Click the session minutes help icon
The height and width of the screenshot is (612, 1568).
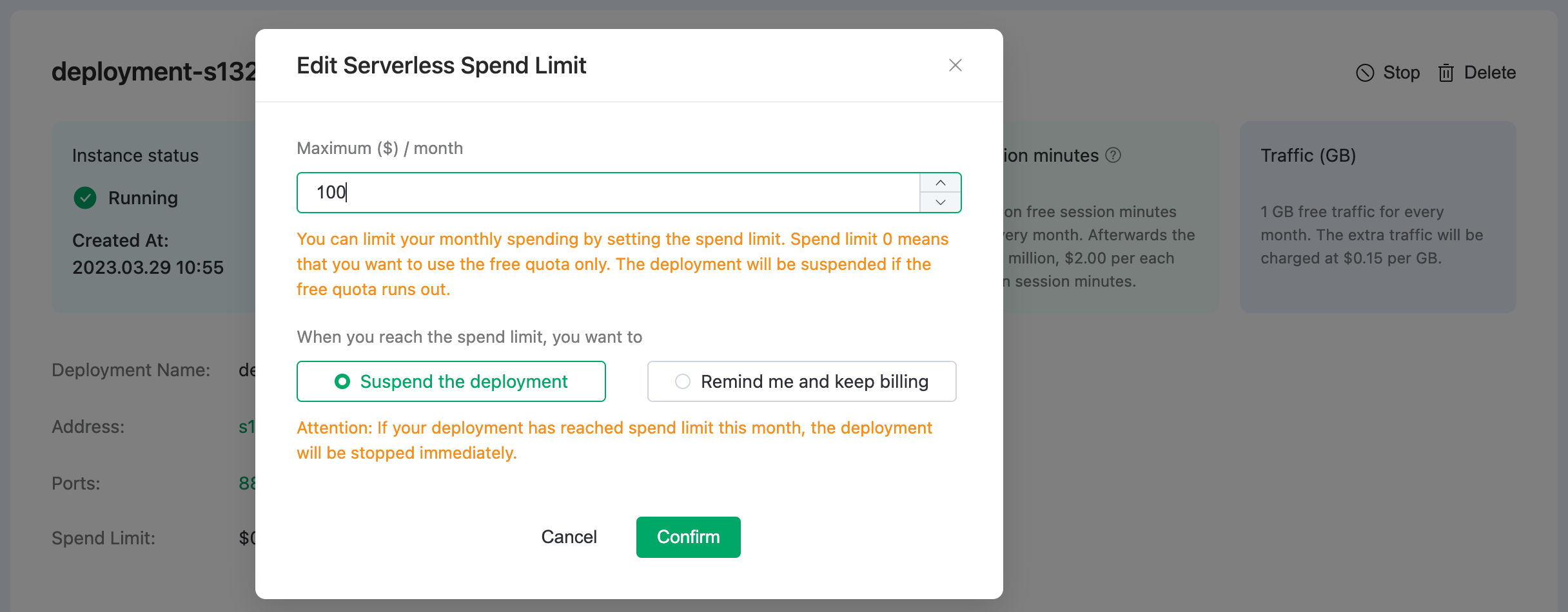[x=1113, y=155]
